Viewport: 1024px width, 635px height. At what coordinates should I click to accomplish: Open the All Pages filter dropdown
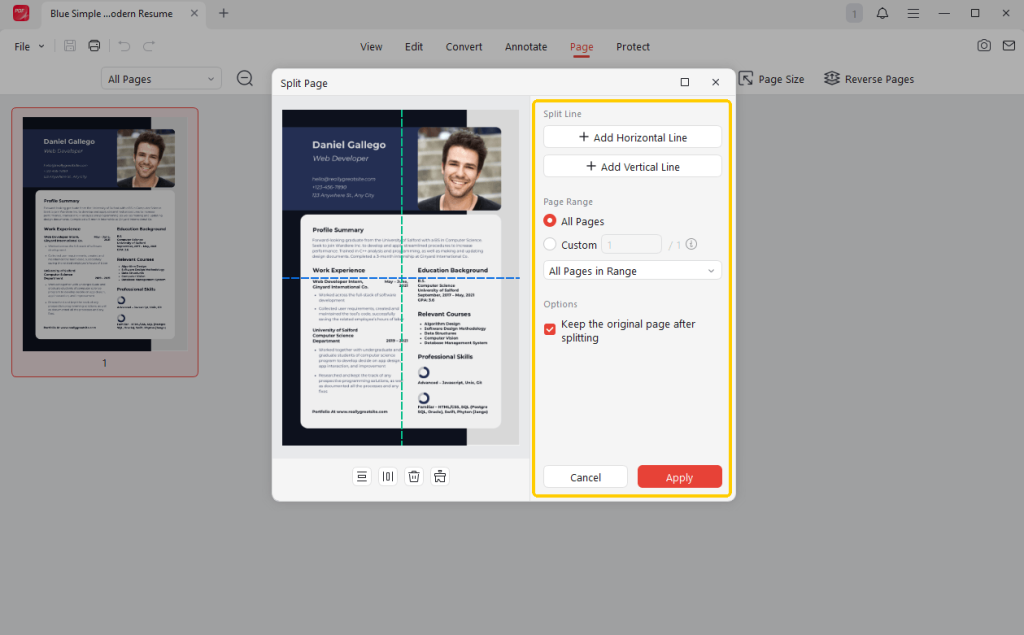tap(160, 77)
